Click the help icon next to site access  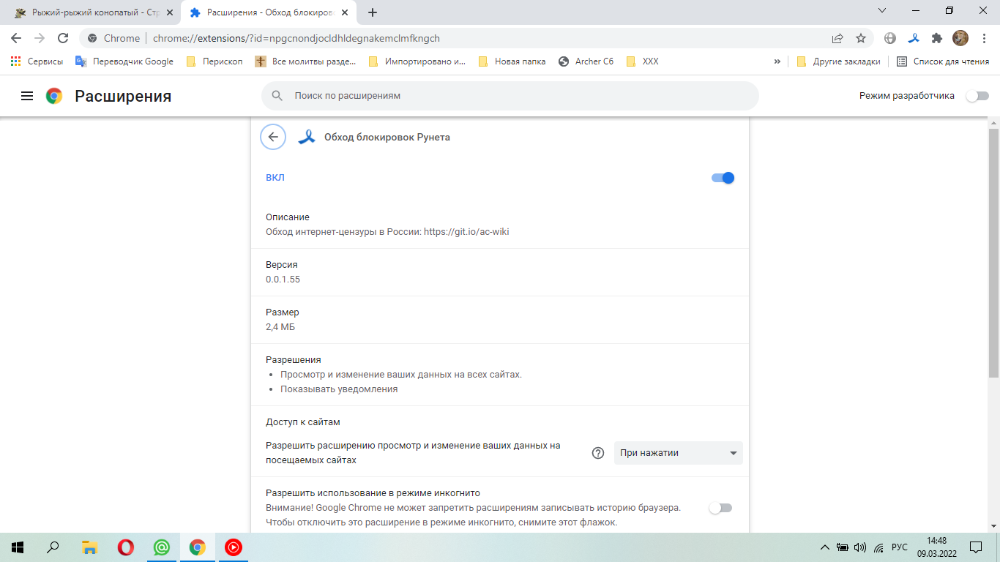(598, 453)
